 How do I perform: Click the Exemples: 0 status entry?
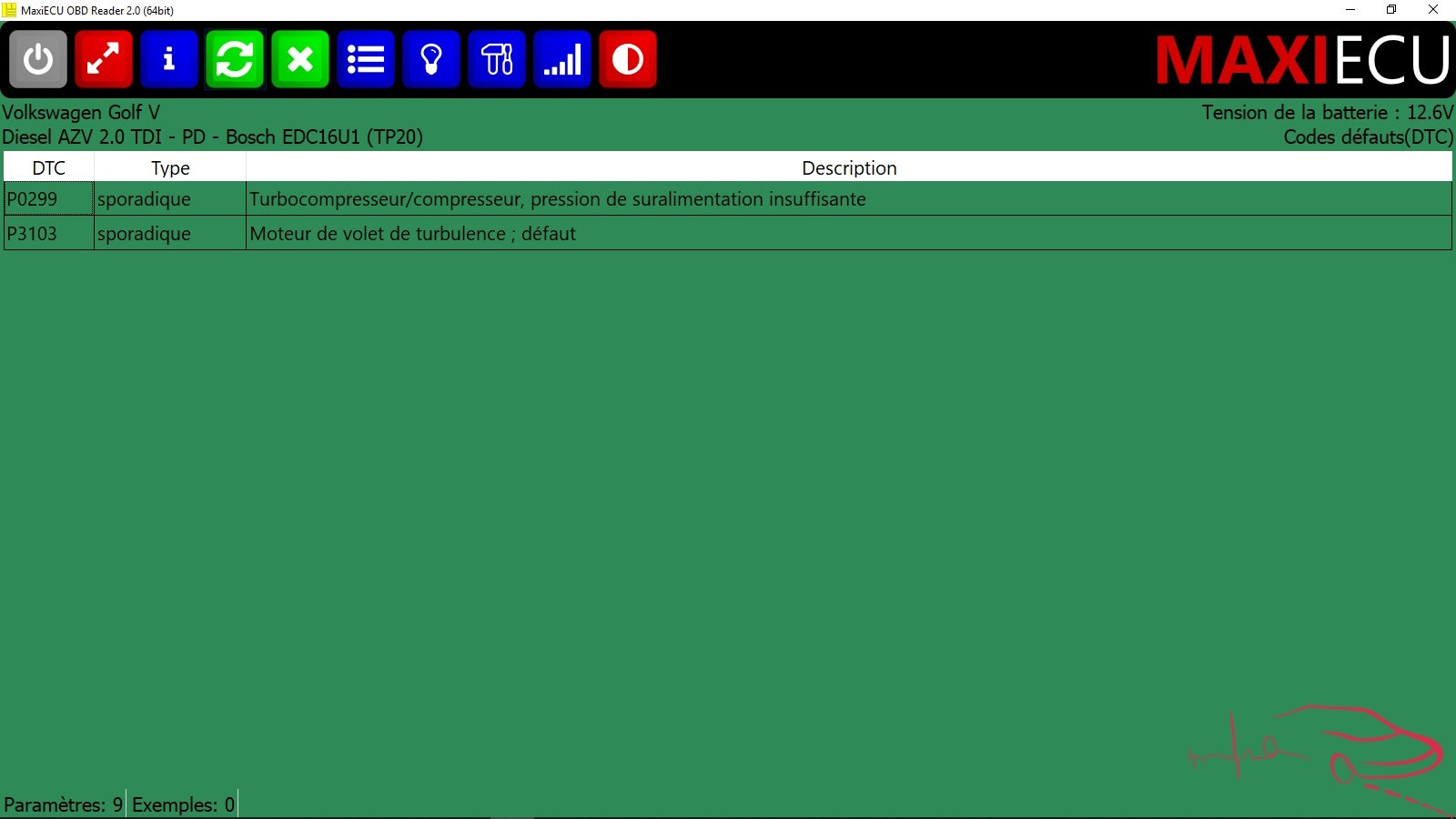[183, 804]
